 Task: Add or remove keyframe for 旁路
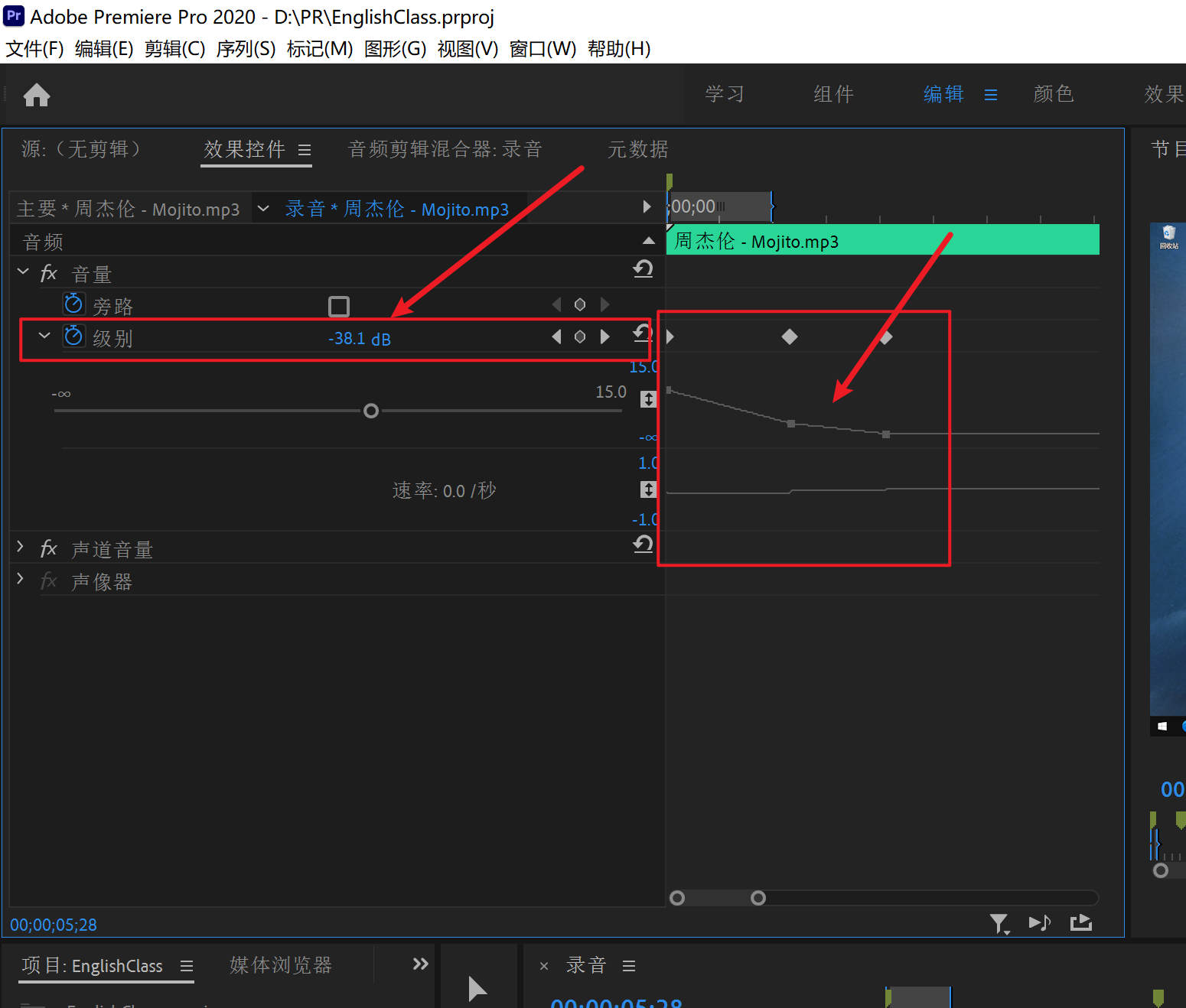pyautogui.click(x=580, y=304)
